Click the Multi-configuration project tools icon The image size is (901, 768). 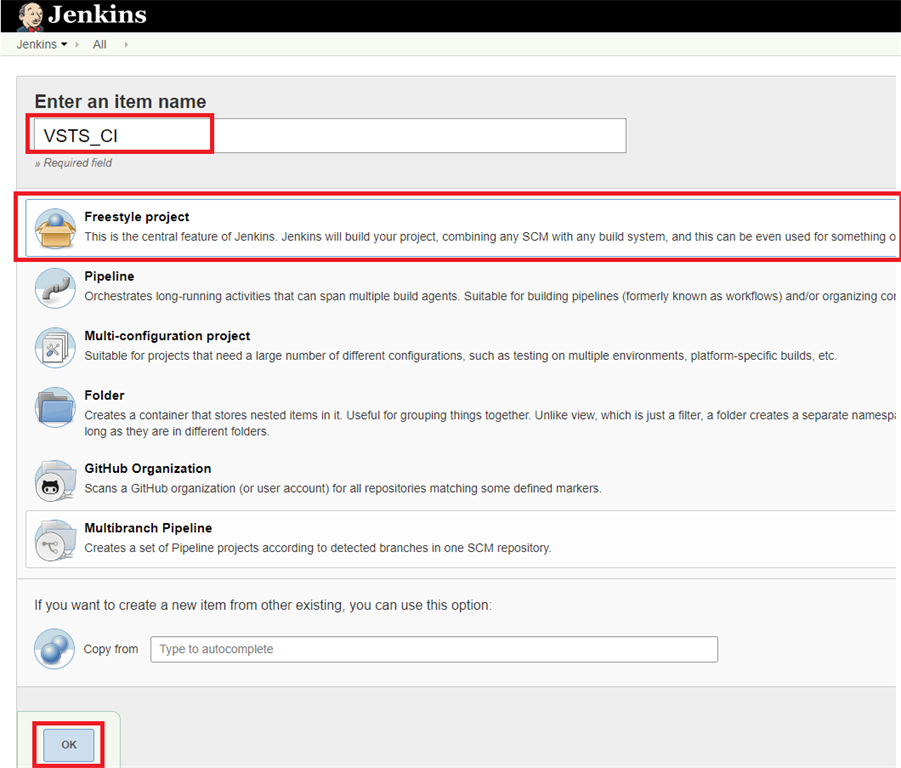click(55, 348)
